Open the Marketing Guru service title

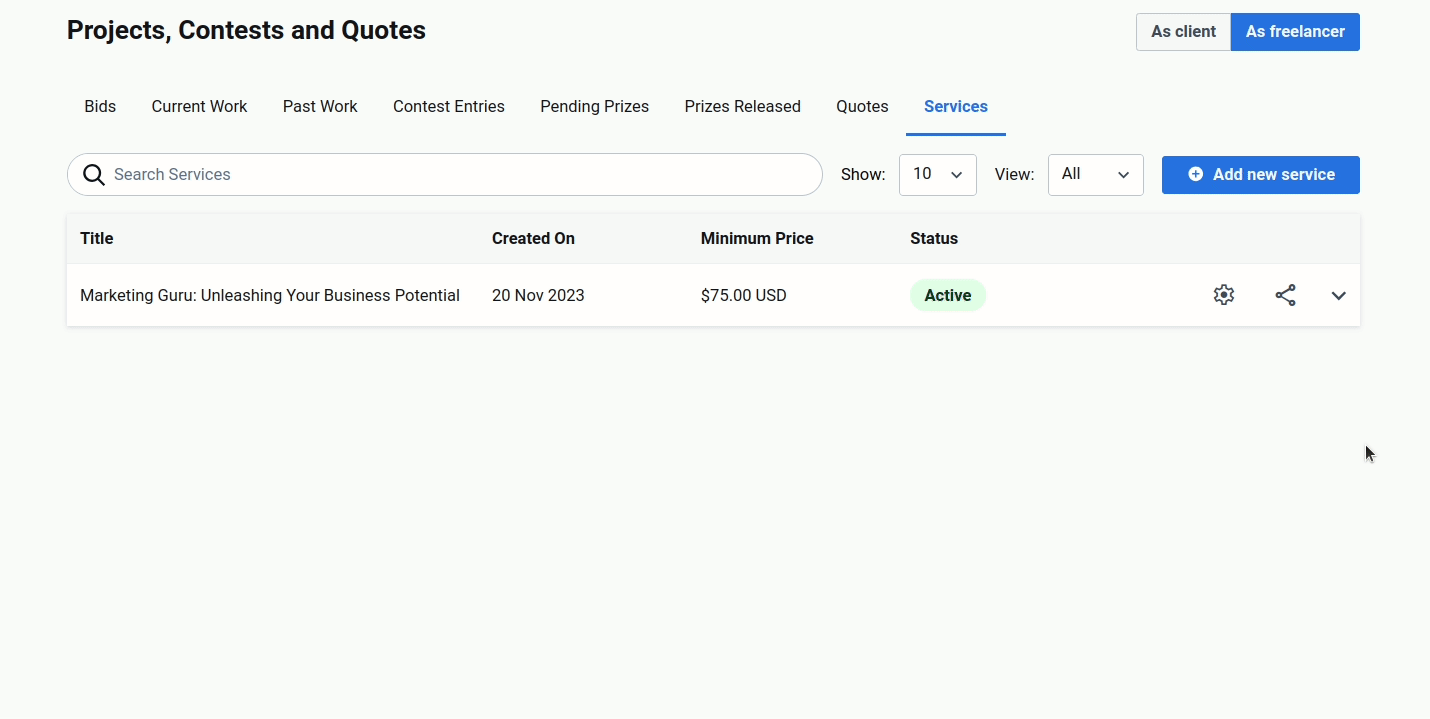[270, 296]
